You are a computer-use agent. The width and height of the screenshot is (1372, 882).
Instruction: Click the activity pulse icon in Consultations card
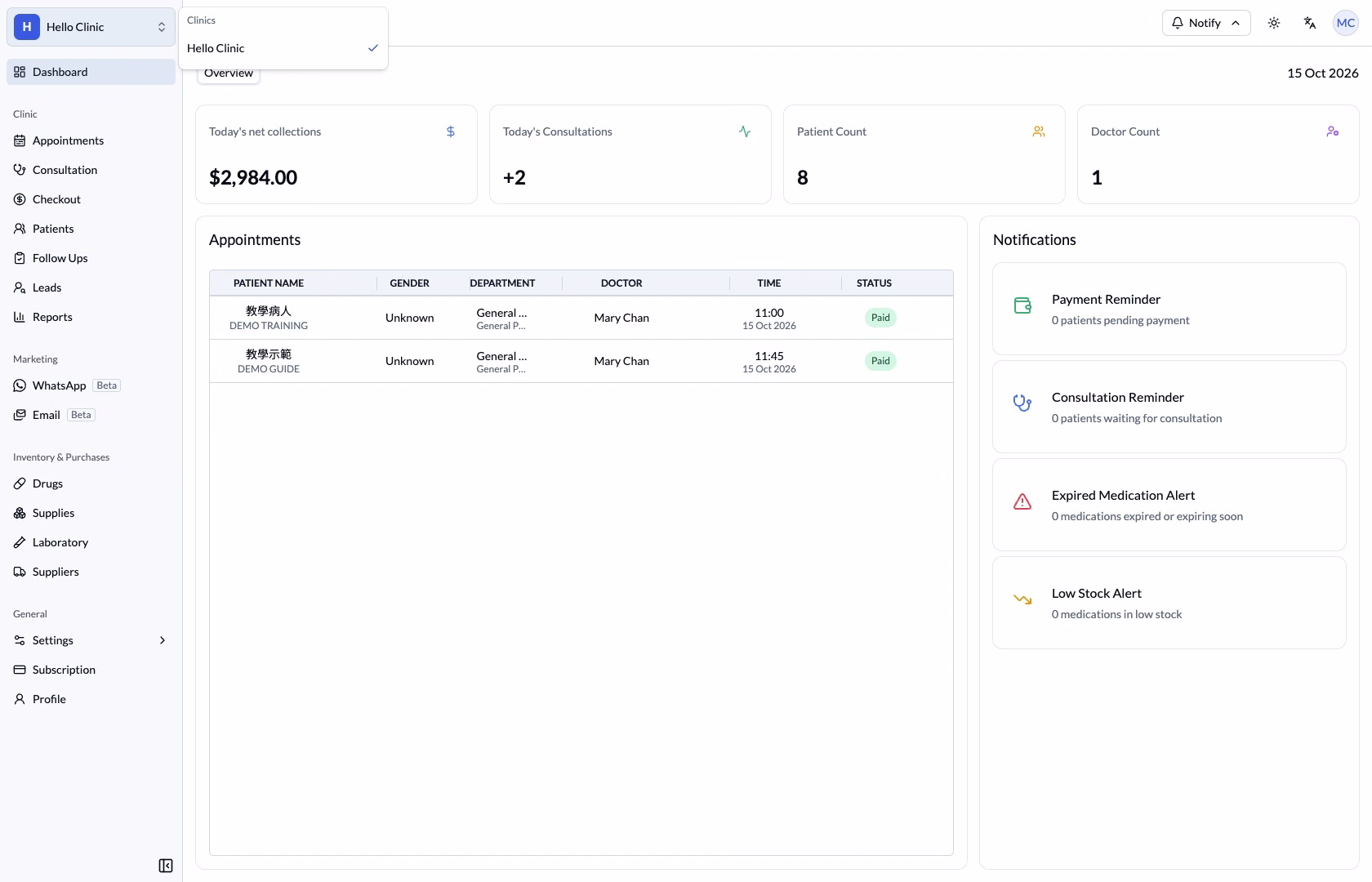(745, 131)
